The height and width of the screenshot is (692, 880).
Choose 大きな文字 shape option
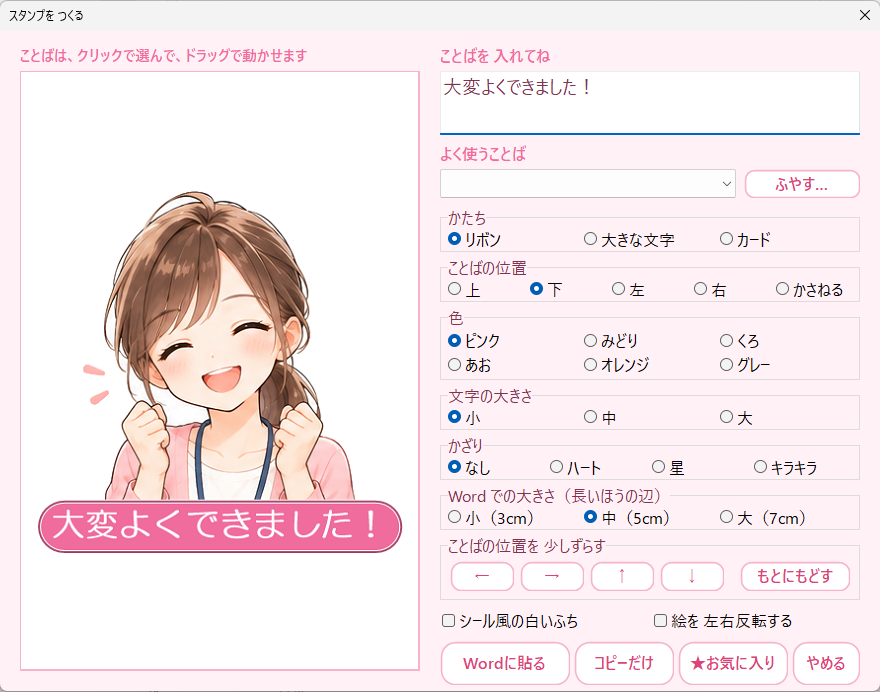point(629,240)
